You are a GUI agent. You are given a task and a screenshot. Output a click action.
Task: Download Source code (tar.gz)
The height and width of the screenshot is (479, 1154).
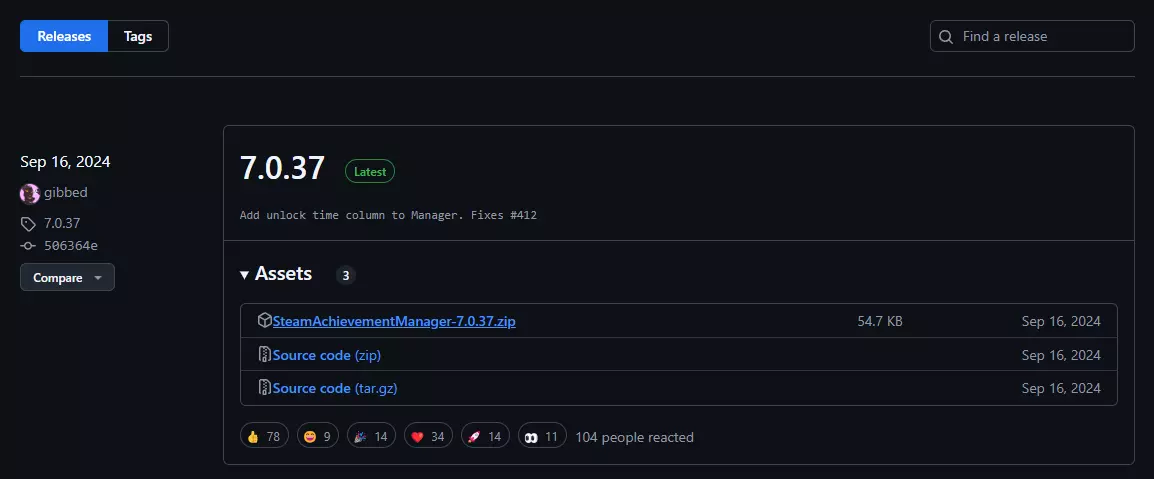click(x=335, y=388)
